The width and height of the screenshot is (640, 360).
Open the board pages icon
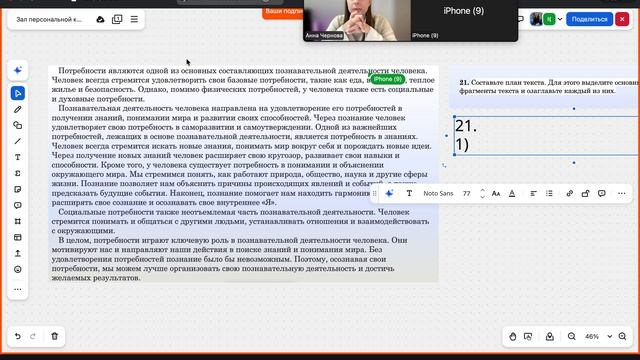click(117, 19)
